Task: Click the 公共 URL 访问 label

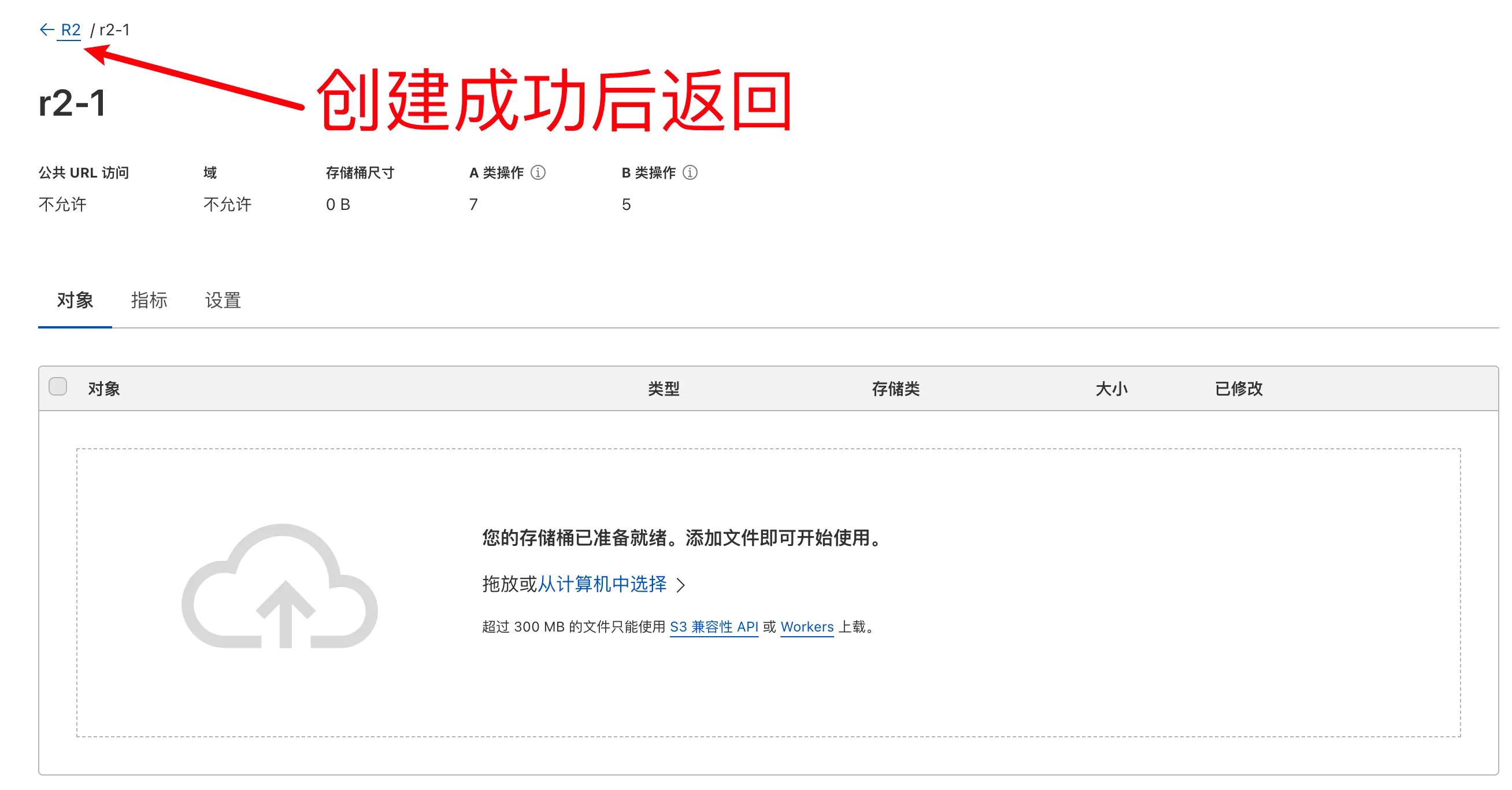Action: pos(84,172)
